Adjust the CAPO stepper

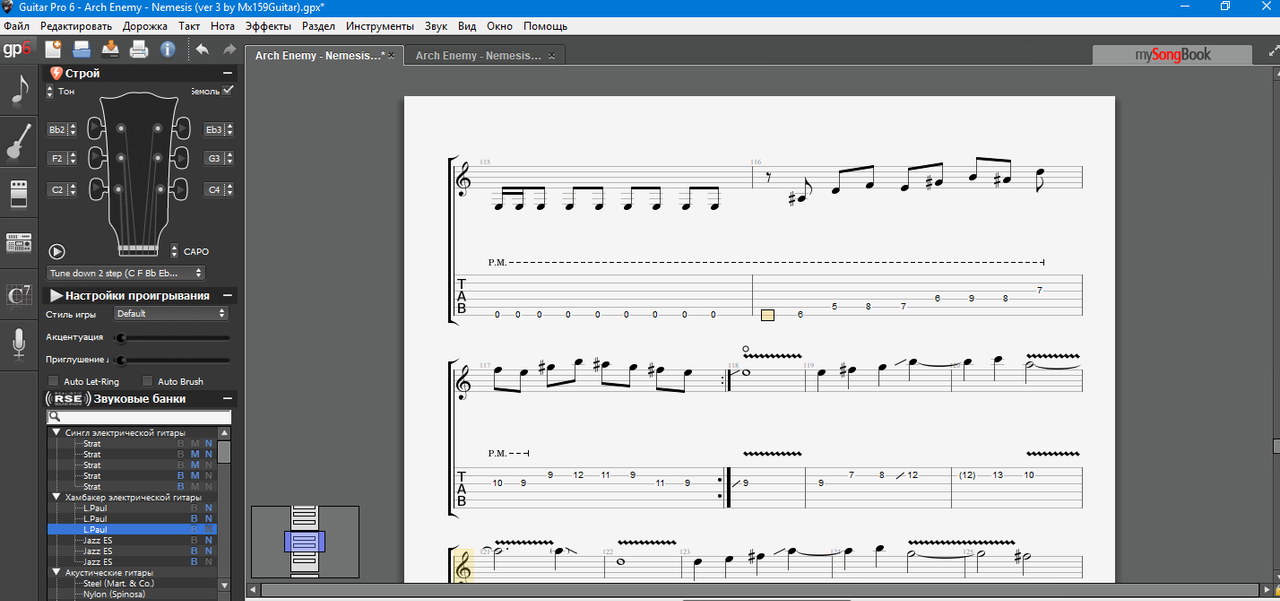coord(175,251)
